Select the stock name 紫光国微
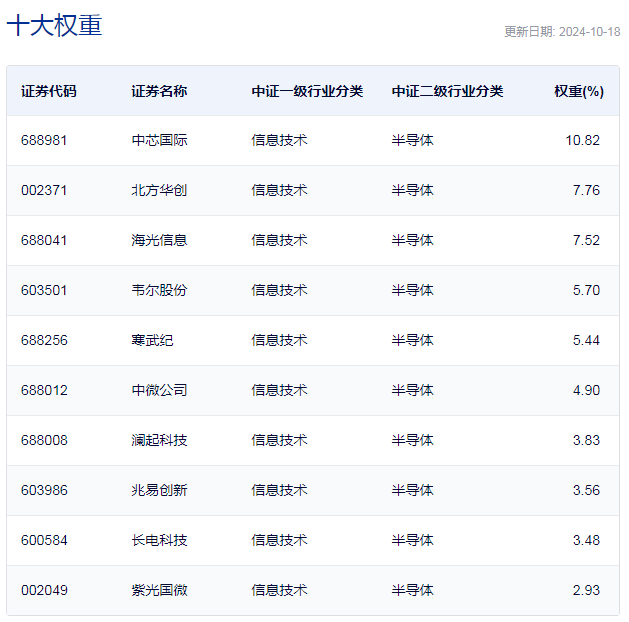Image resolution: width=629 pixels, height=622 pixels. [x=159, y=590]
